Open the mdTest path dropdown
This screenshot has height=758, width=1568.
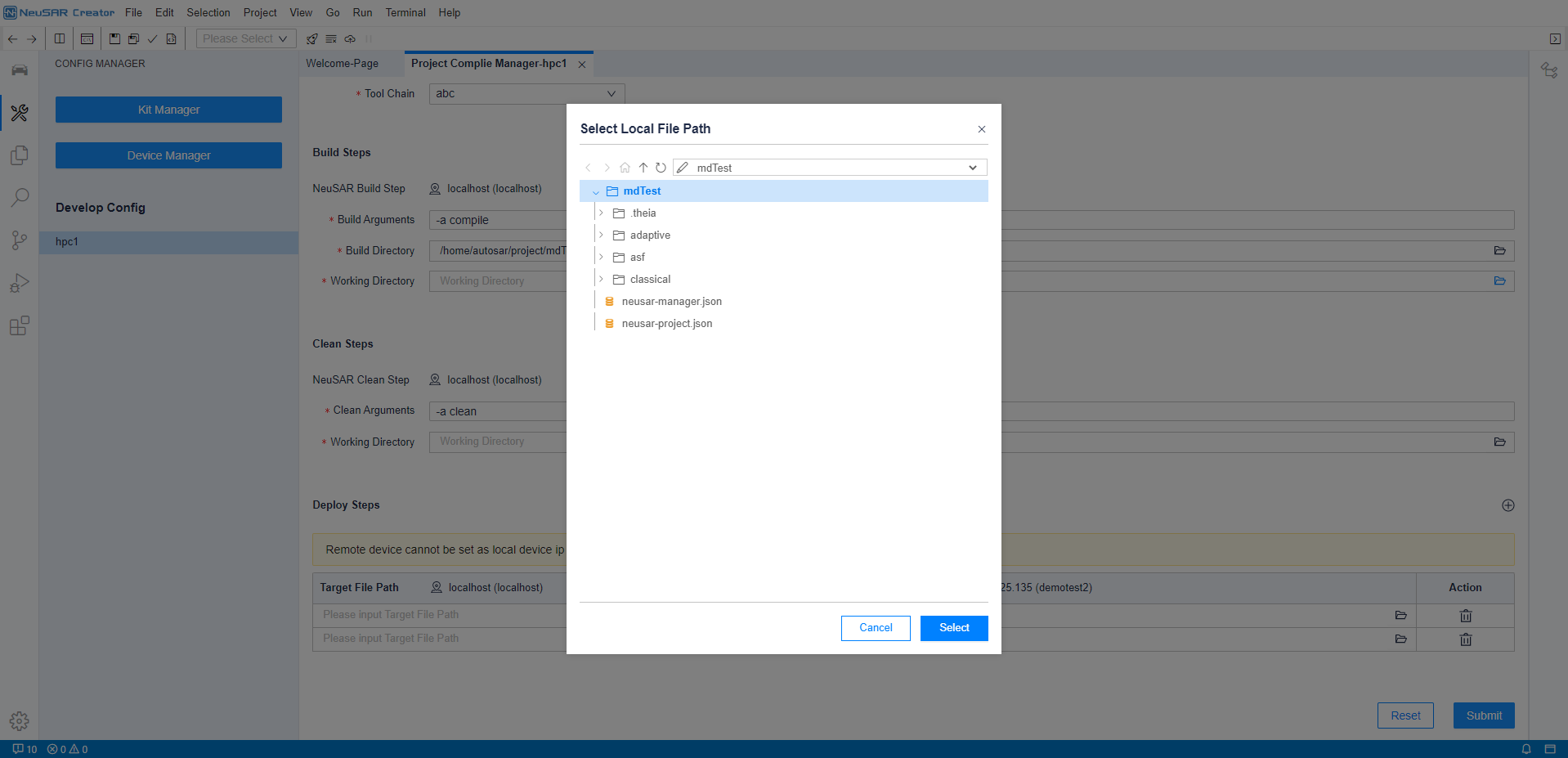973,168
